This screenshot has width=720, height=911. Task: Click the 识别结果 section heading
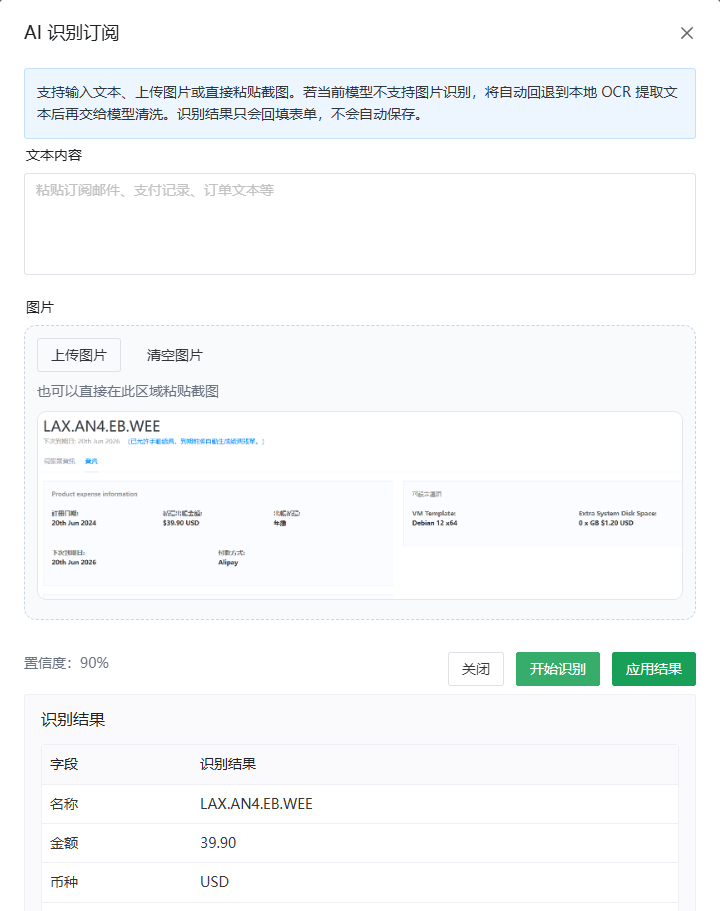click(73, 720)
